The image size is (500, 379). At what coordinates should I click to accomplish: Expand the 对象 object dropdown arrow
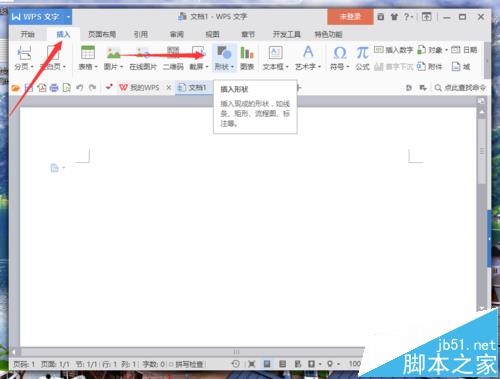446,50
